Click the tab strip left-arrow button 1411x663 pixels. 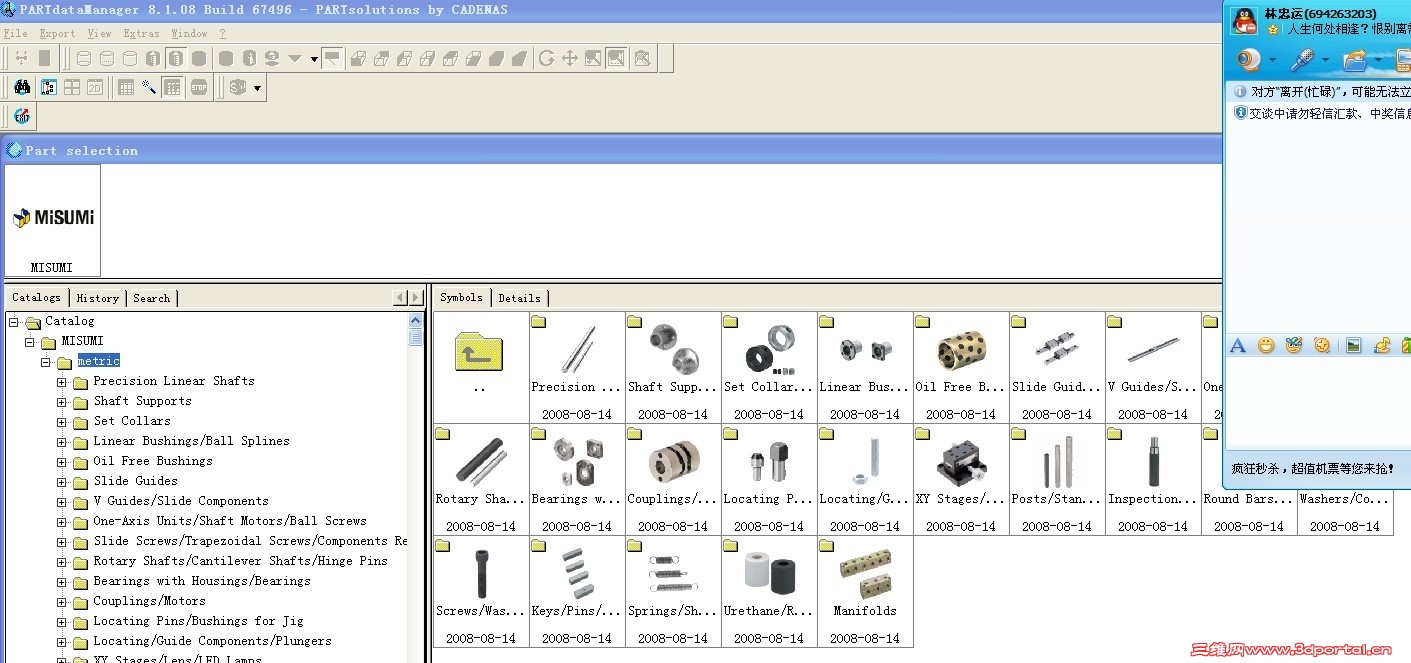click(x=400, y=298)
